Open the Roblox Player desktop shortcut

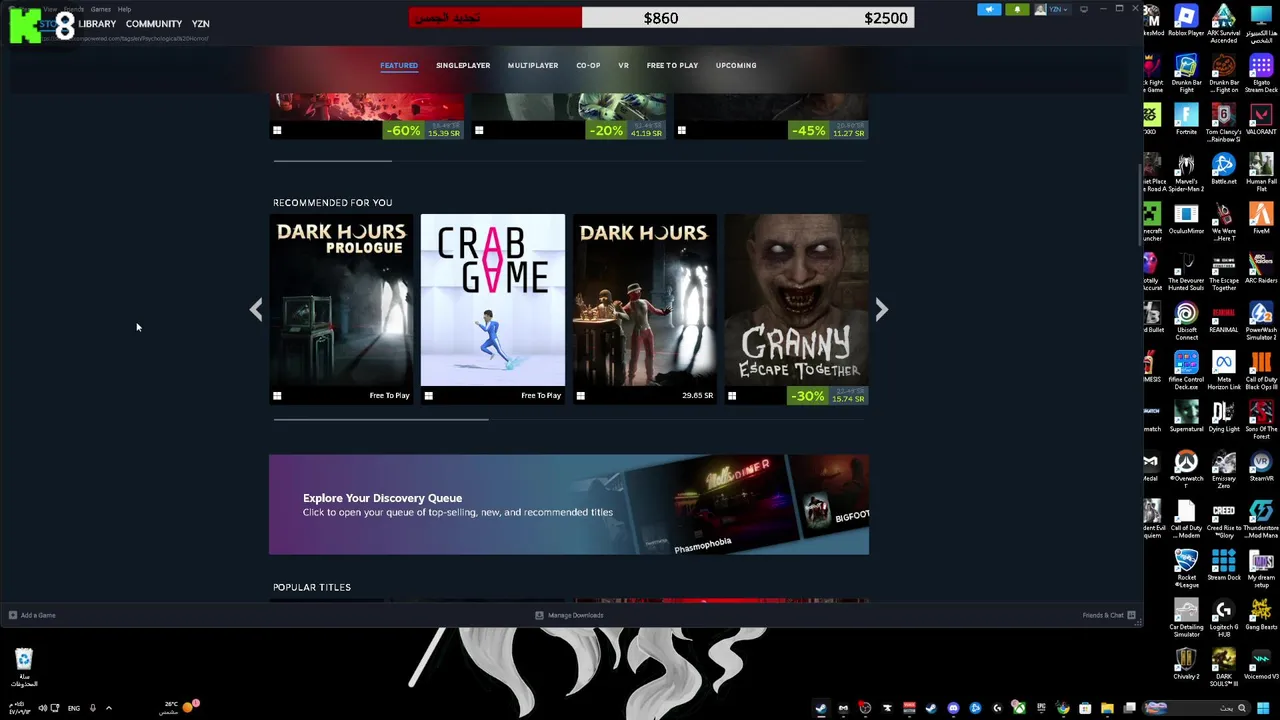1186,22
